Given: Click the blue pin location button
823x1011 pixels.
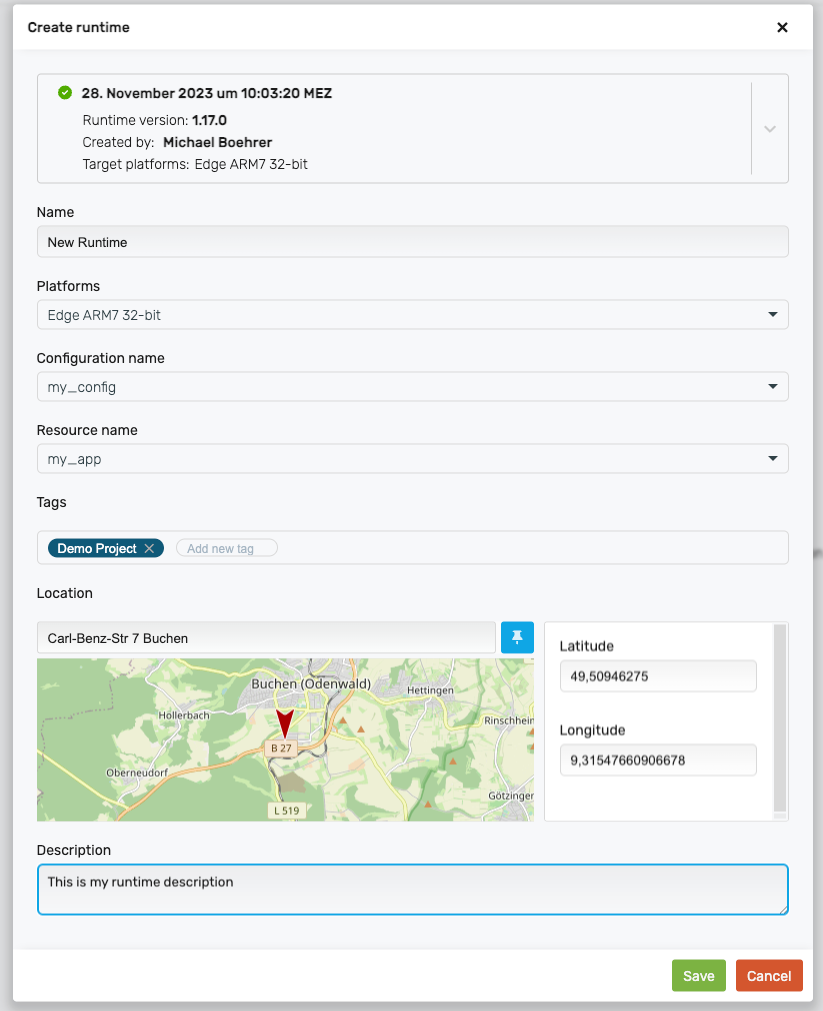Looking at the screenshot, I should click(x=517, y=637).
